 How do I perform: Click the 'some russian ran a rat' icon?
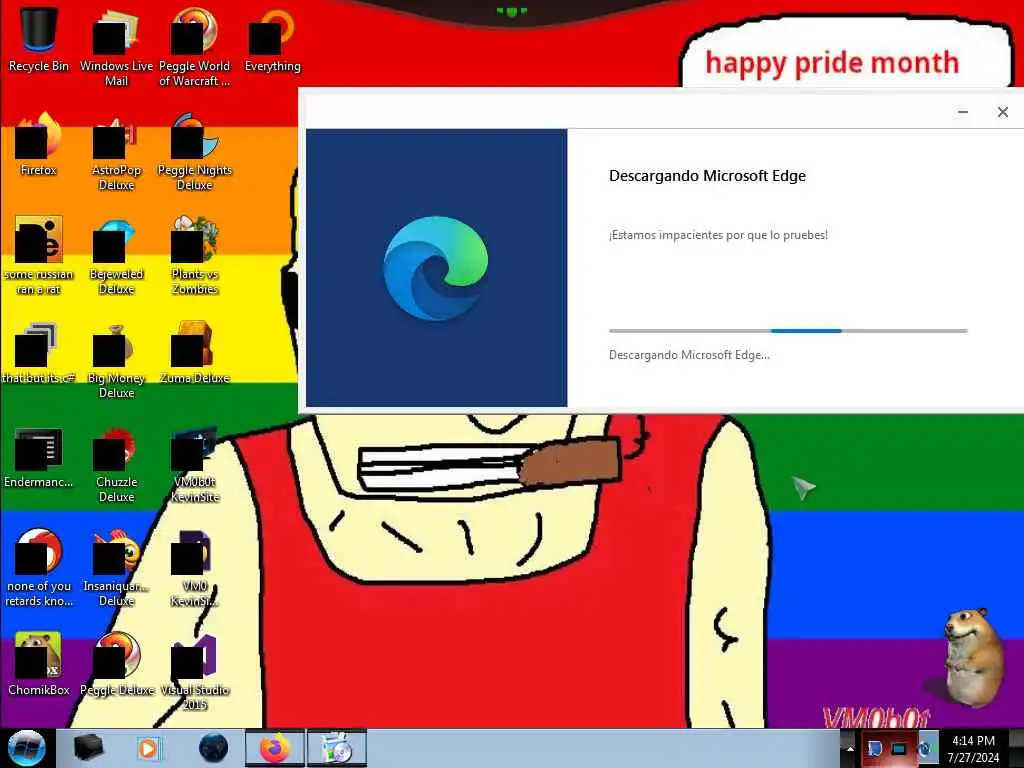tap(39, 255)
